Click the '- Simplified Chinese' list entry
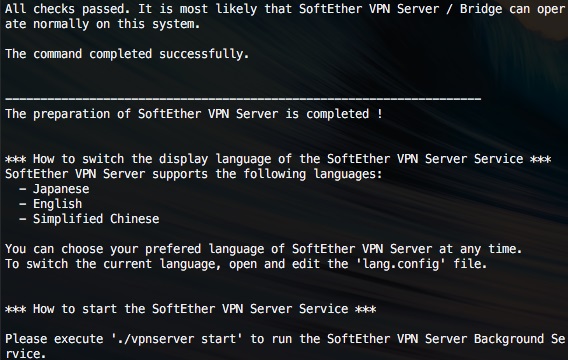Viewport: 568px width, 360px height. 89,219
